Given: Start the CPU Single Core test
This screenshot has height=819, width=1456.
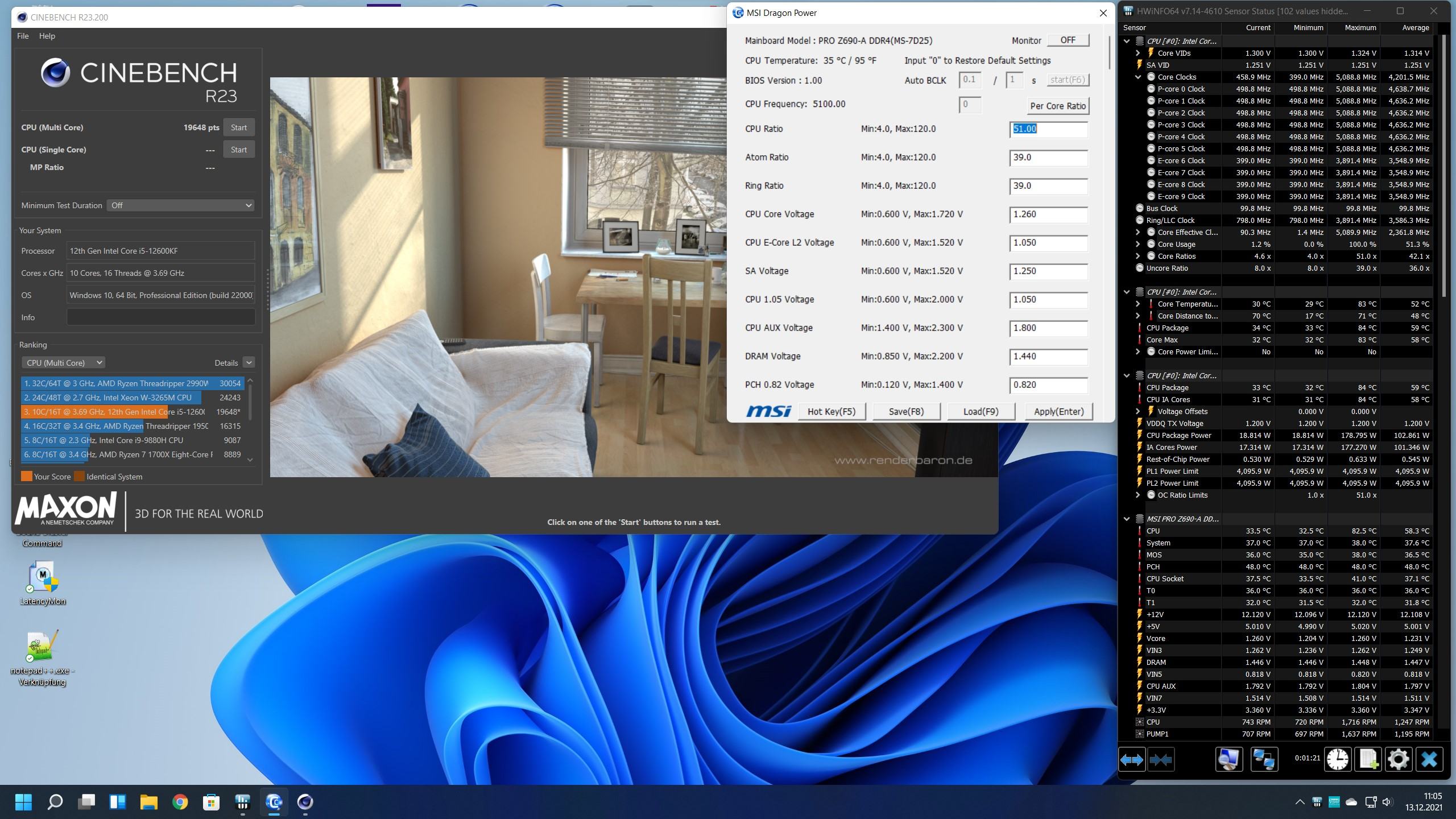Looking at the screenshot, I should 239,150.
